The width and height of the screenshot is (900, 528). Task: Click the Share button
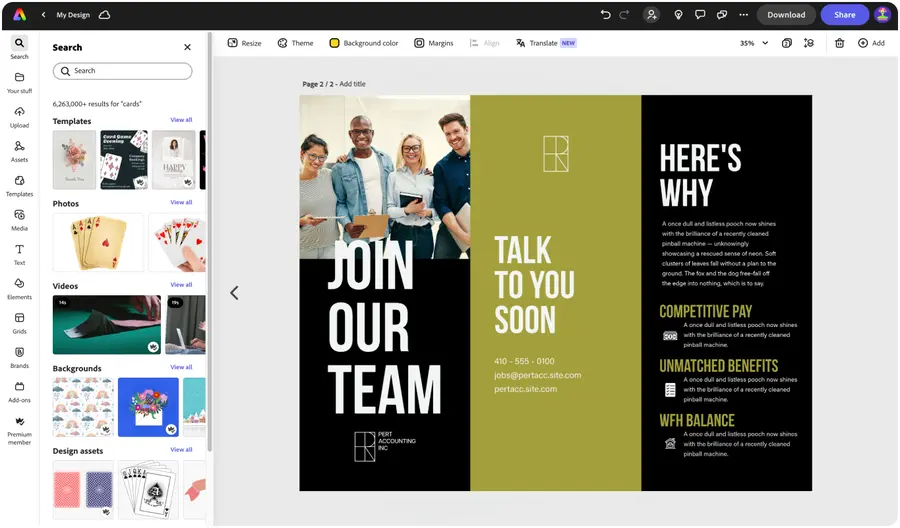(x=844, y=15)
